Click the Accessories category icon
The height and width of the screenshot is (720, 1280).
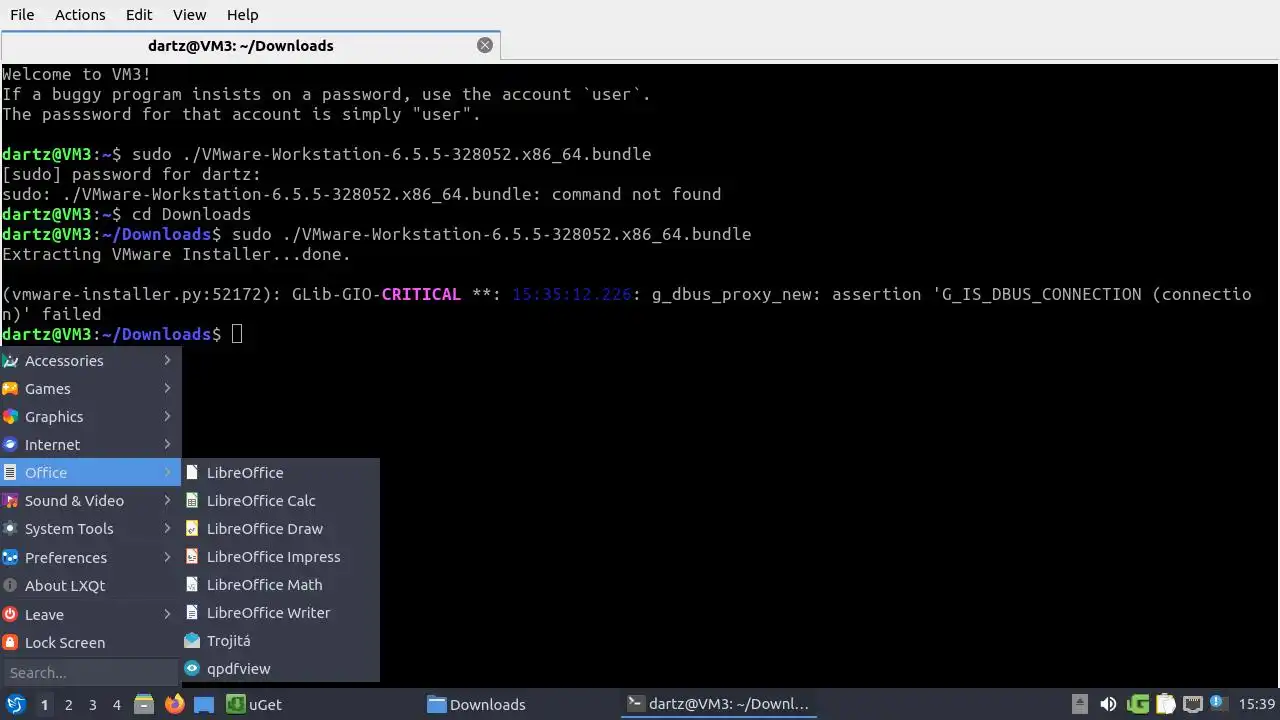(x=10, y=360)
